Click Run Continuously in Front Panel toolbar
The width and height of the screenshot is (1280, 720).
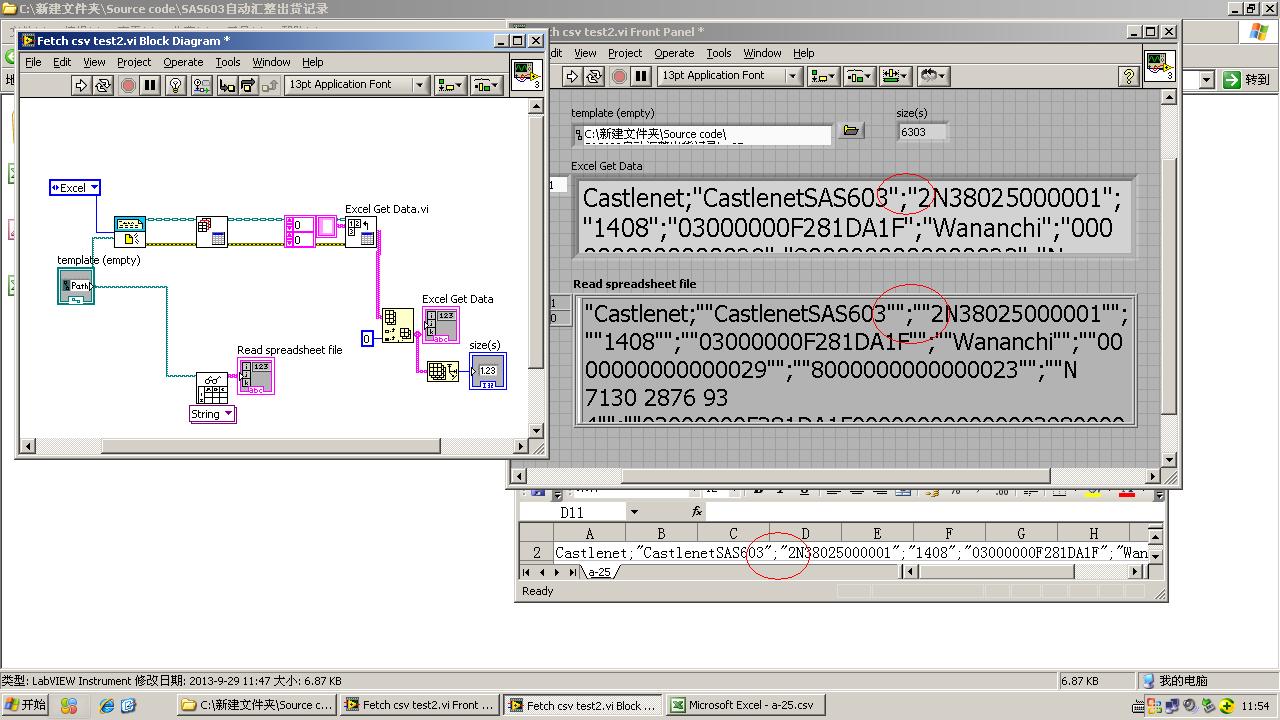coord(594,76)
